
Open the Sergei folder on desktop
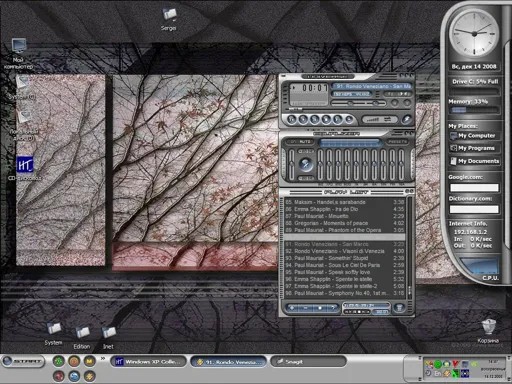click(x=169, y=19)
